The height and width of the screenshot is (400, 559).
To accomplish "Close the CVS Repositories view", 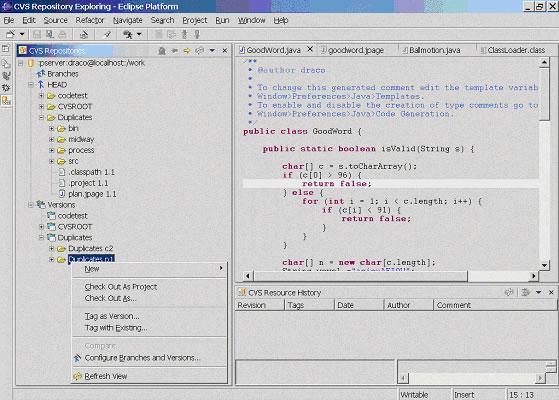I will click(225, 51).
